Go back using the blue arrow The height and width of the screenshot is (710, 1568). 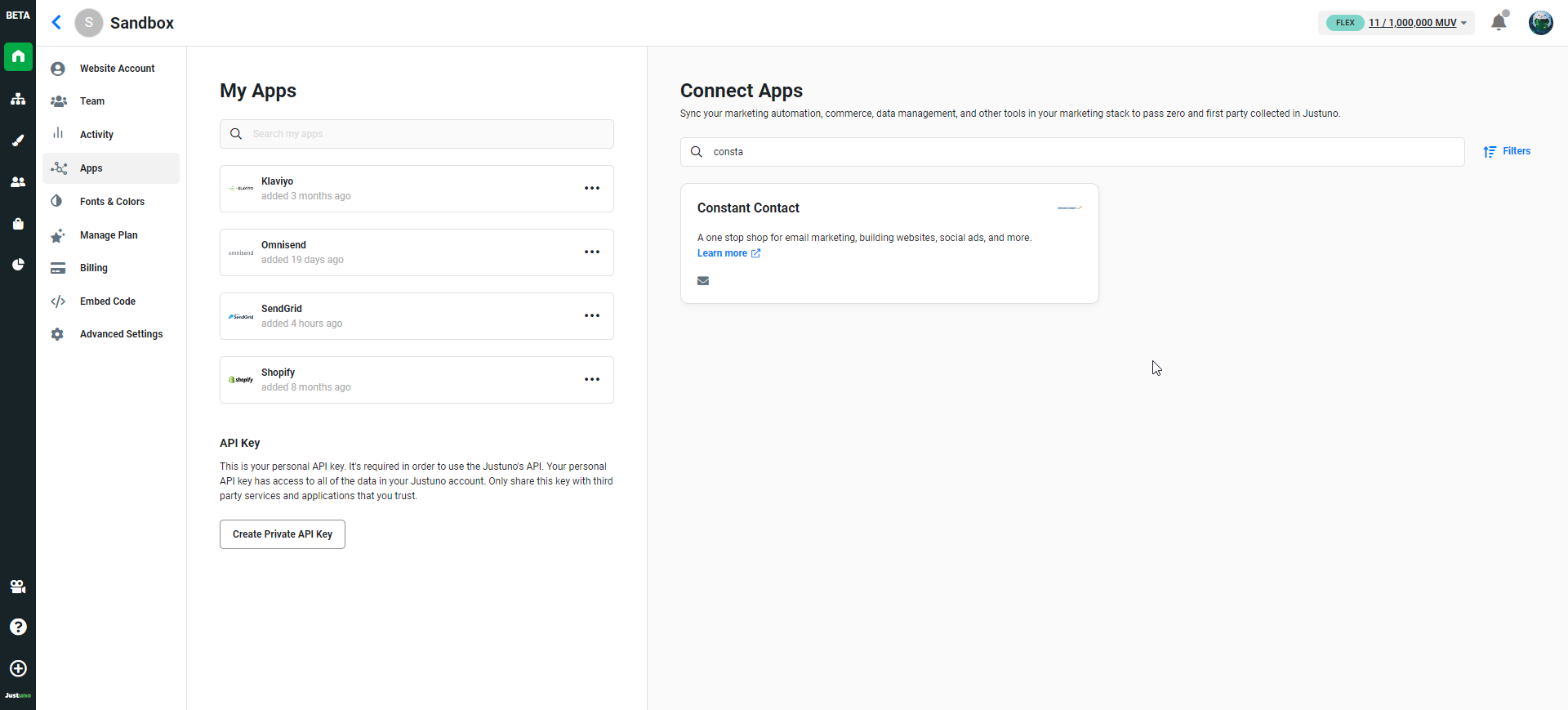point(56,23)
